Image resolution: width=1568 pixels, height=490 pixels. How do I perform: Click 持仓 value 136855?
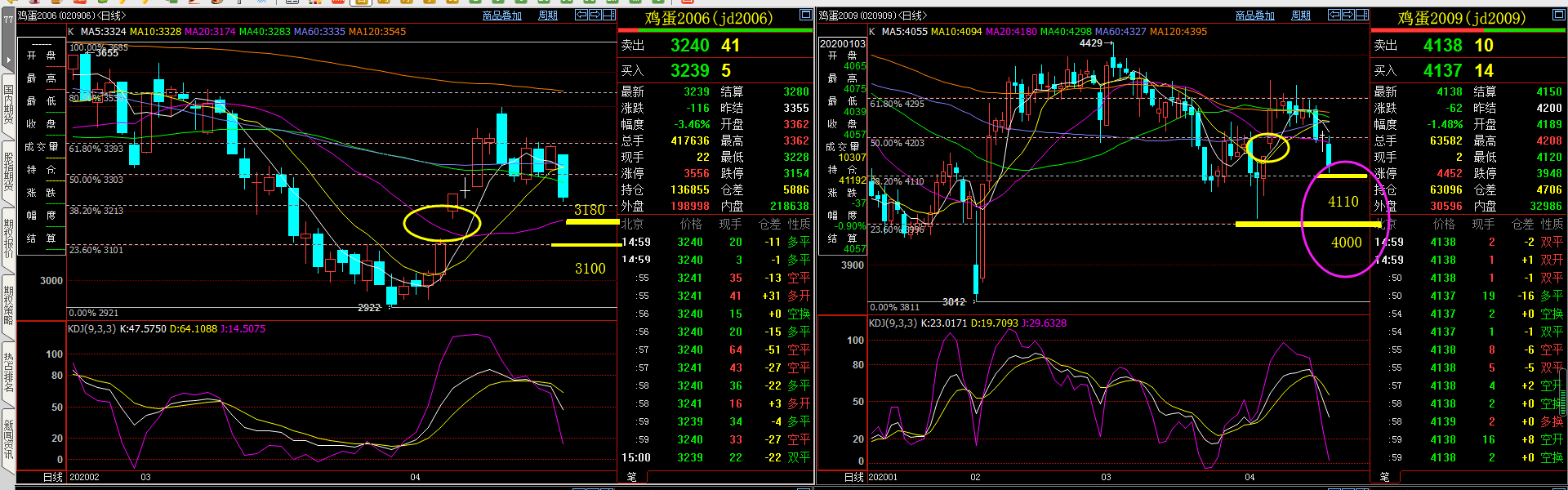[690, 189]
